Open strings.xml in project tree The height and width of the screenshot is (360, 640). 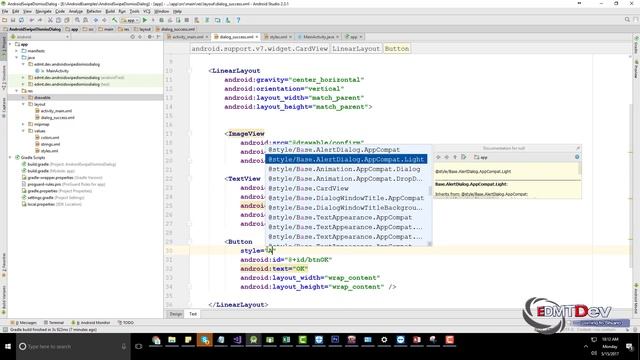[x=51, y=144]
